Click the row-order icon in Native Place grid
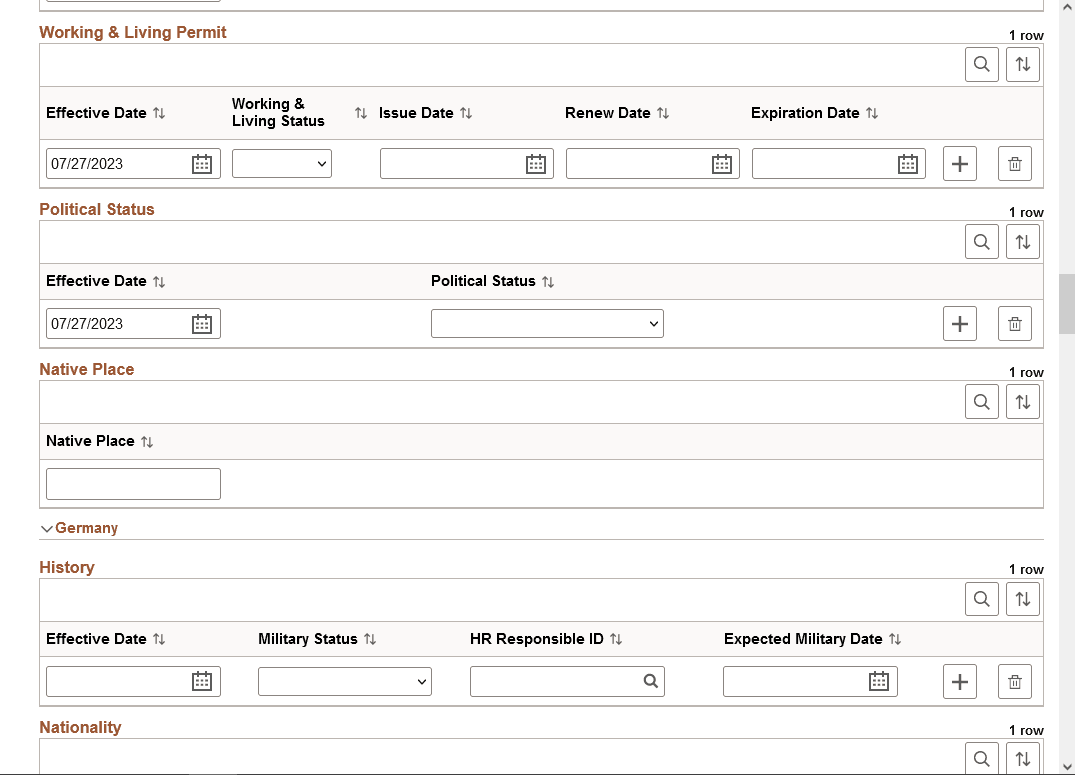 click(x=1022, y=401)
